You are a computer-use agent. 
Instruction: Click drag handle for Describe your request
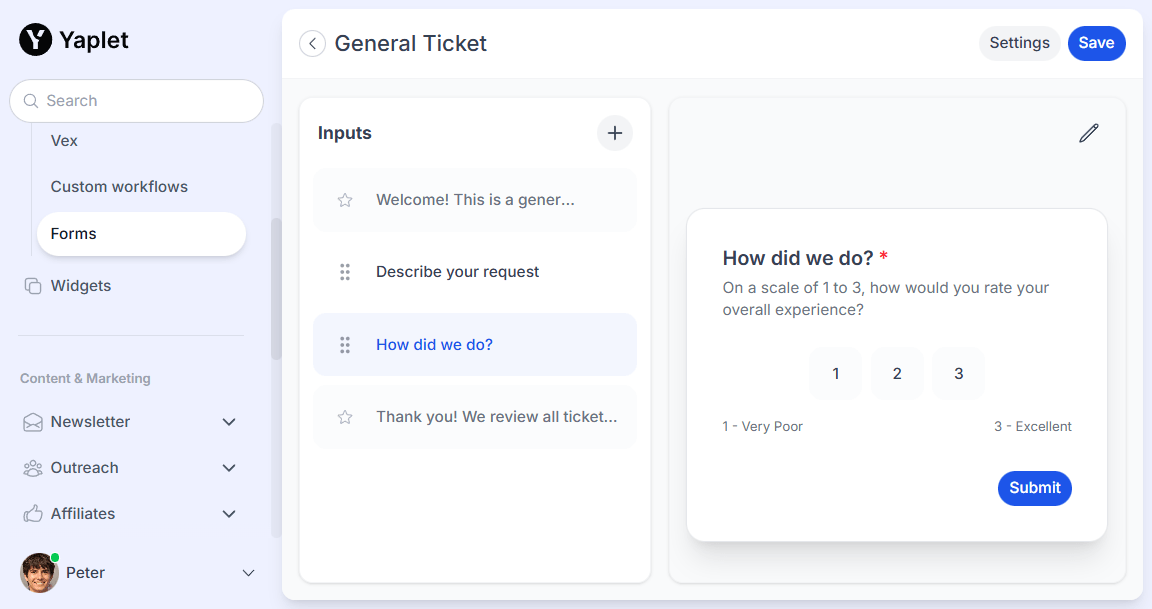[345, 272]
